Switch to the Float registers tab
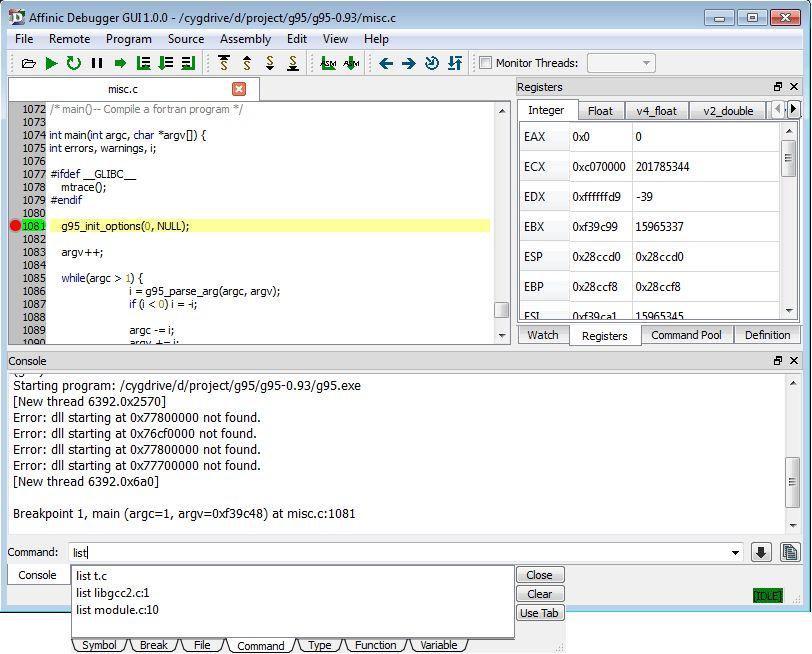 600,111
